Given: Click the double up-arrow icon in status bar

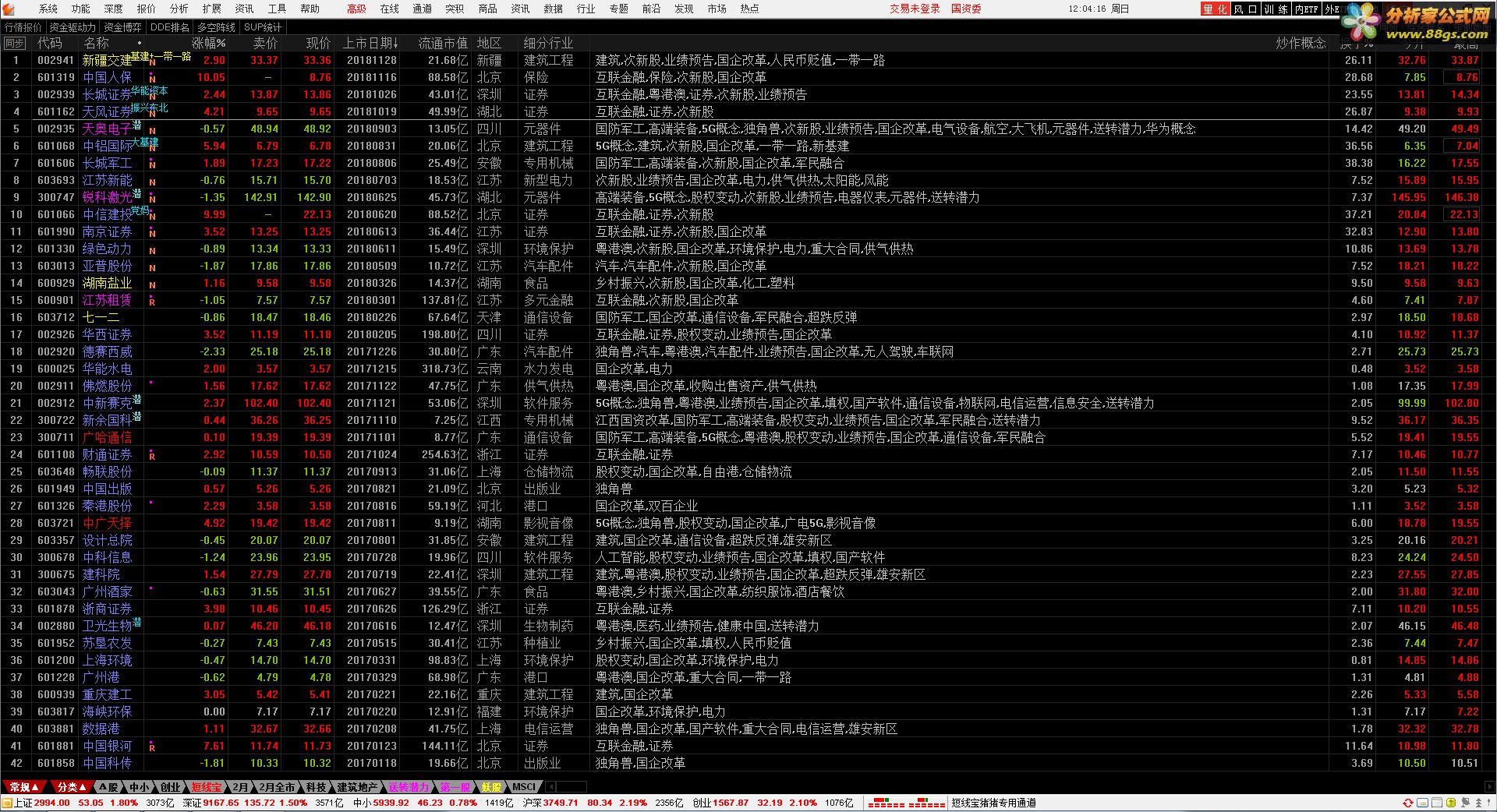Looking at the screenshot, I should 1478,803.
